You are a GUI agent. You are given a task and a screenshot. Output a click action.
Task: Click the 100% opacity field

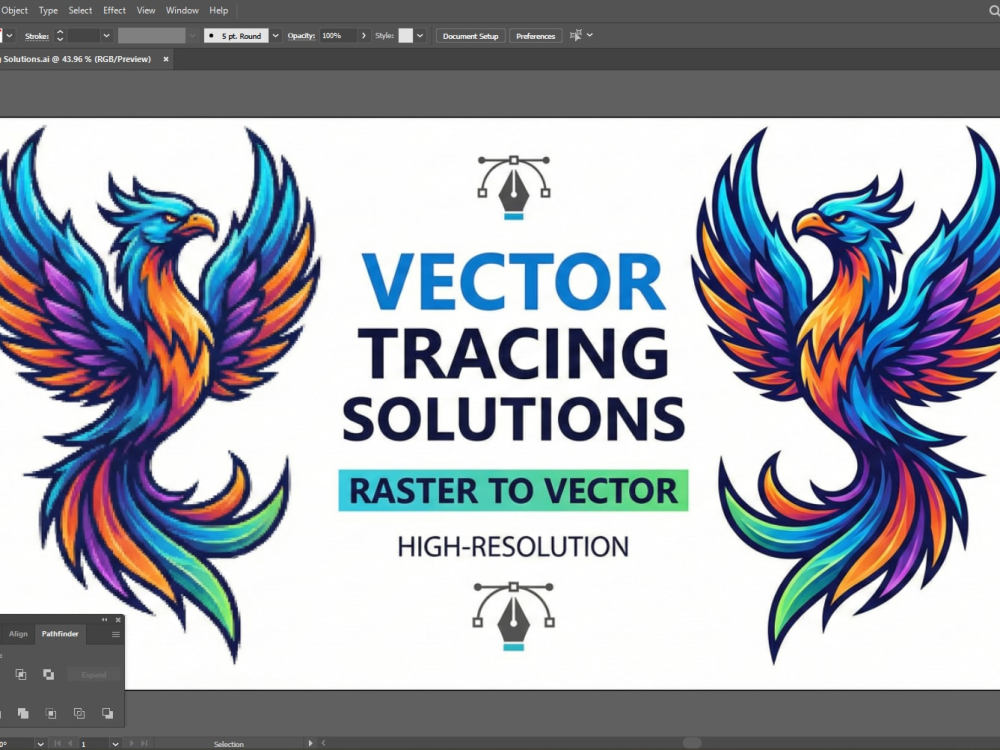pos(337,36)
